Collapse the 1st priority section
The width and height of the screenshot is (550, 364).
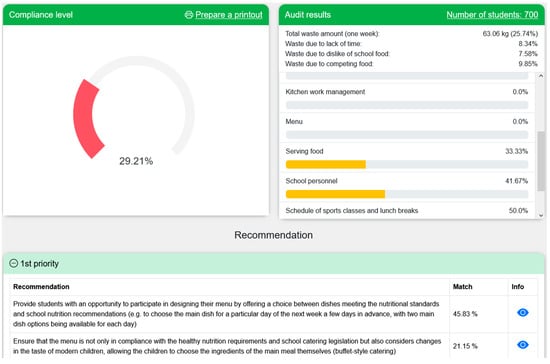point(13,263)
